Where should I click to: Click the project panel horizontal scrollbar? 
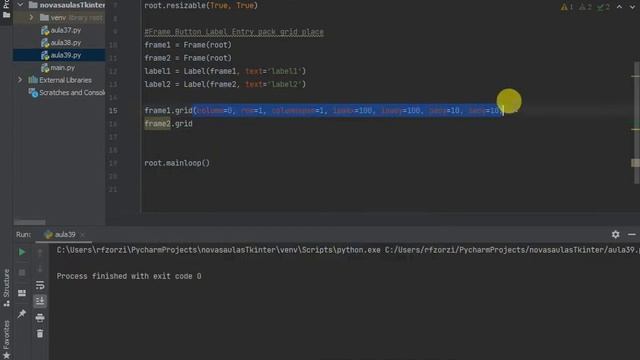[30, 222]
